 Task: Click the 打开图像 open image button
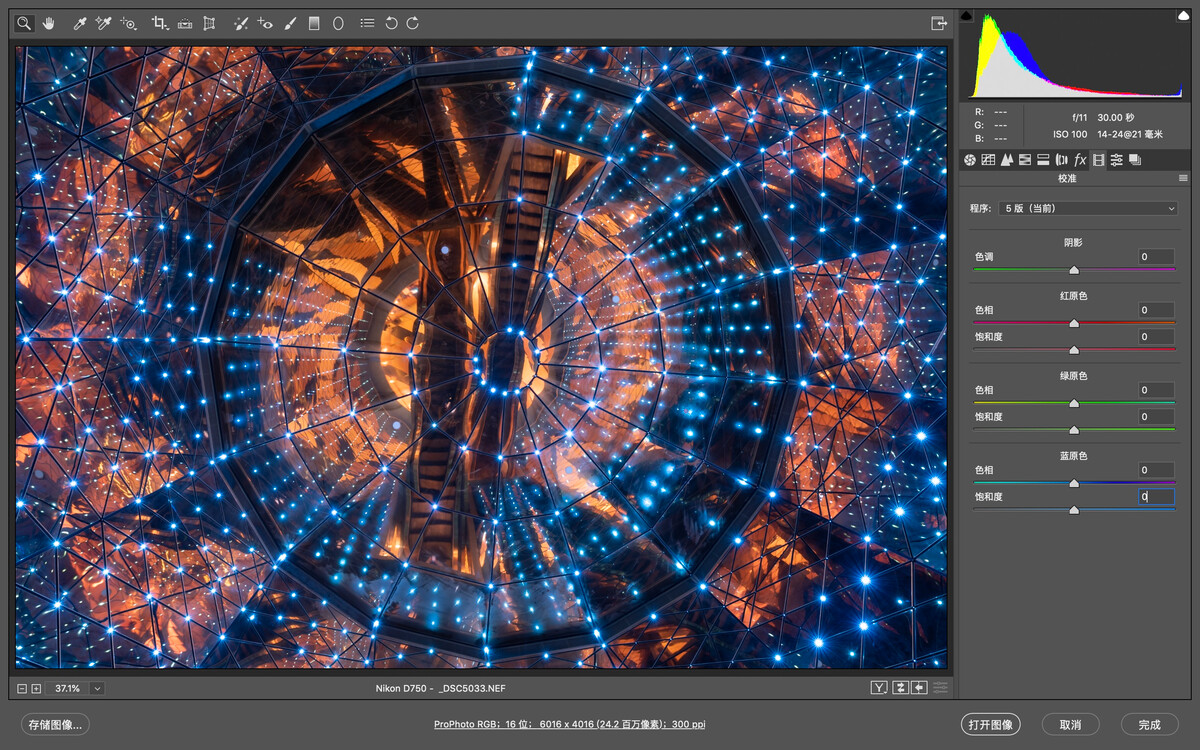coord(991,724)
